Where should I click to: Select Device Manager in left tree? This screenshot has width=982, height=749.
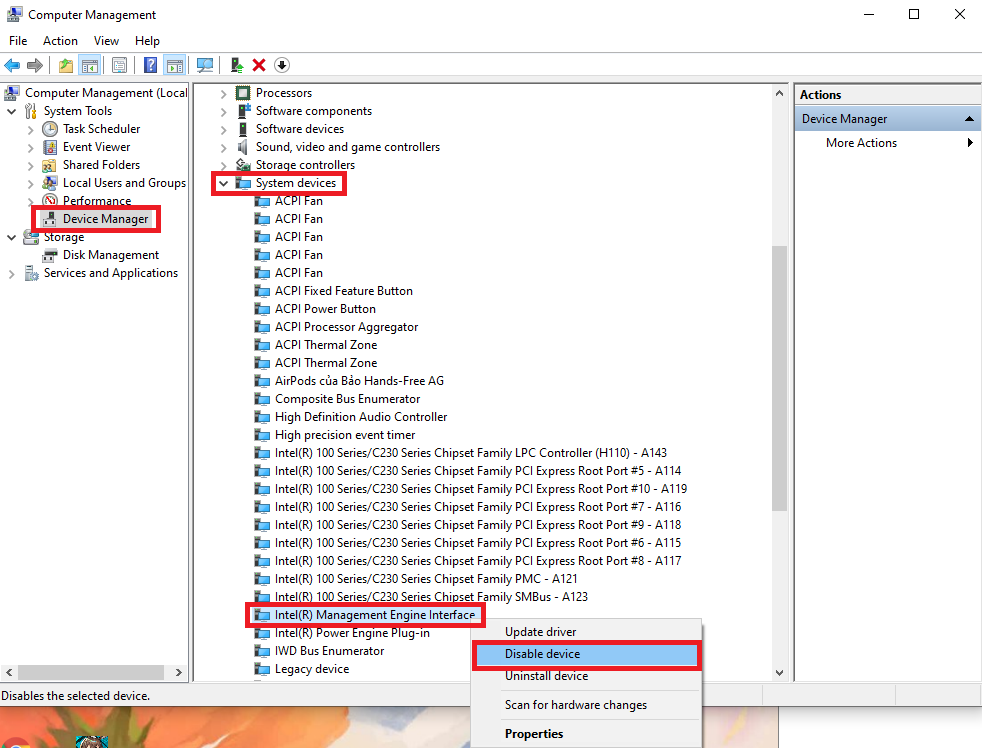pyautogui.click(x=105, y=219)
